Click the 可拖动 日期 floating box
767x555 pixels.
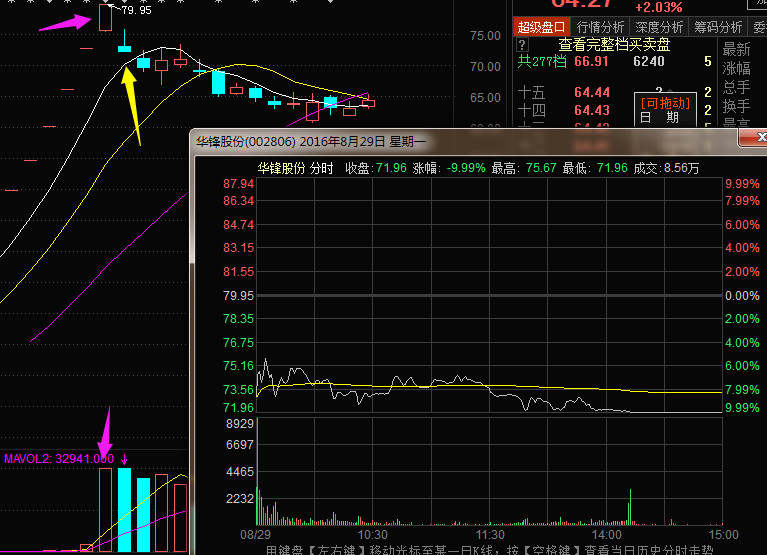665,110
